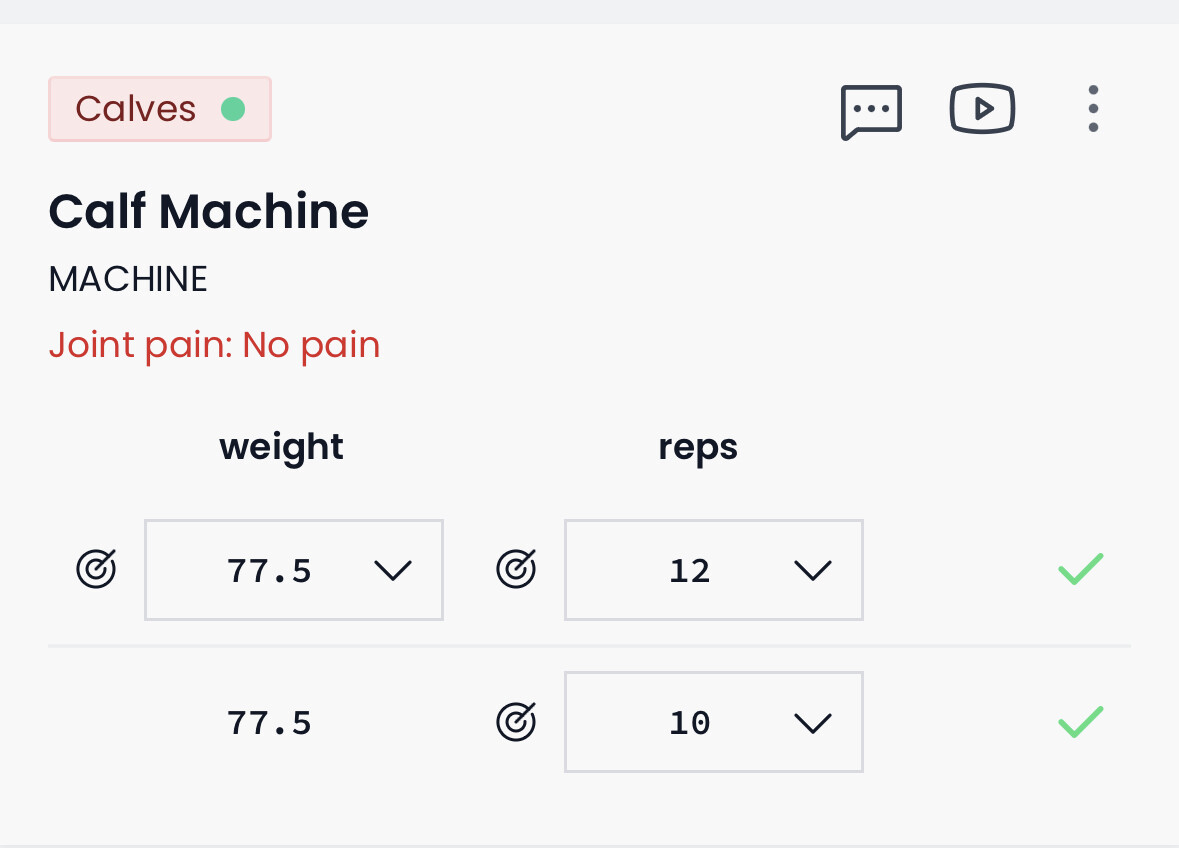Toggle the second set's green completion checkmark

pyautogui.click(x=1080, y=722)
